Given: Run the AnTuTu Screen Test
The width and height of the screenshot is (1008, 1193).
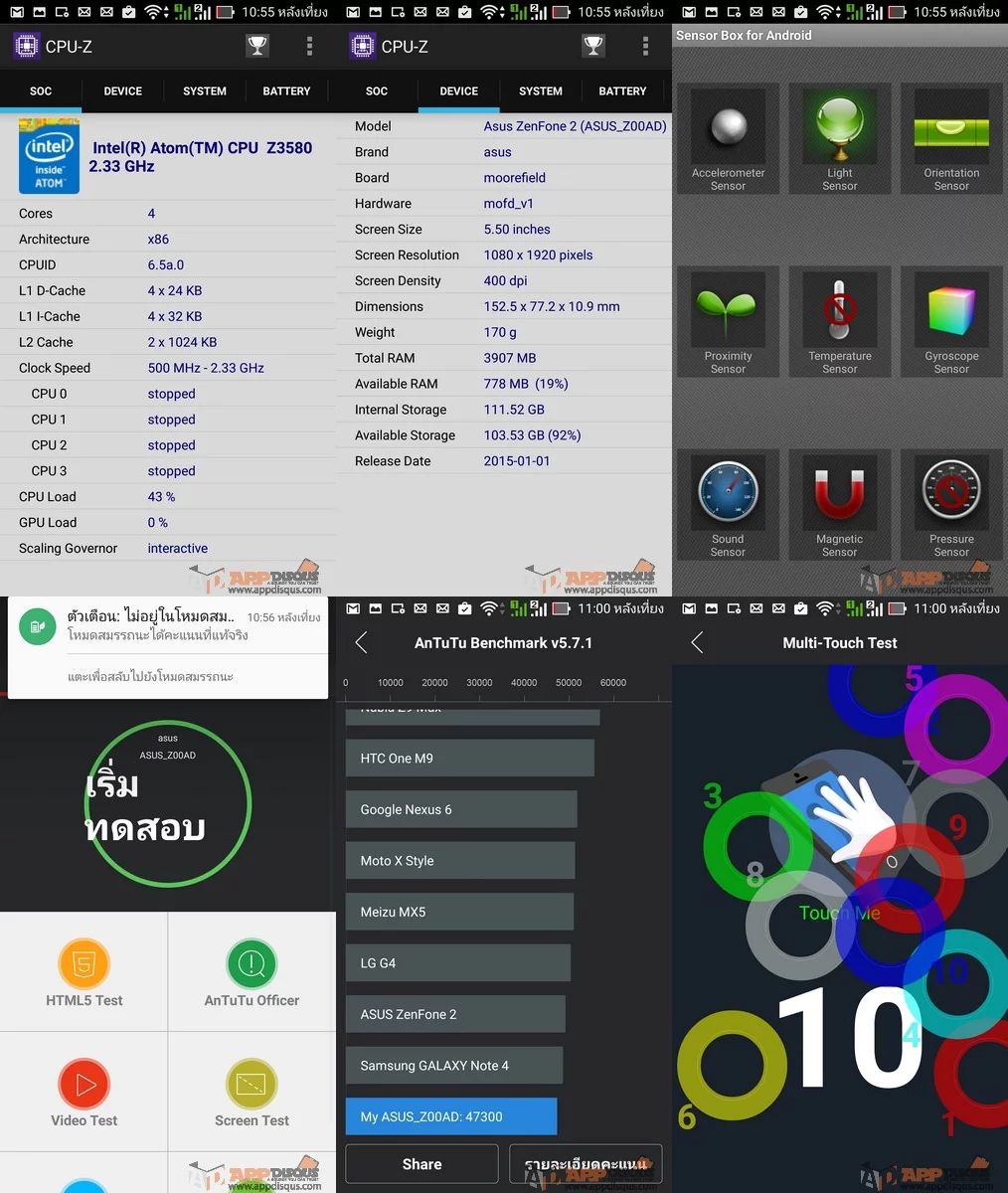Looking at the screenshot, I should (252, 1092).
